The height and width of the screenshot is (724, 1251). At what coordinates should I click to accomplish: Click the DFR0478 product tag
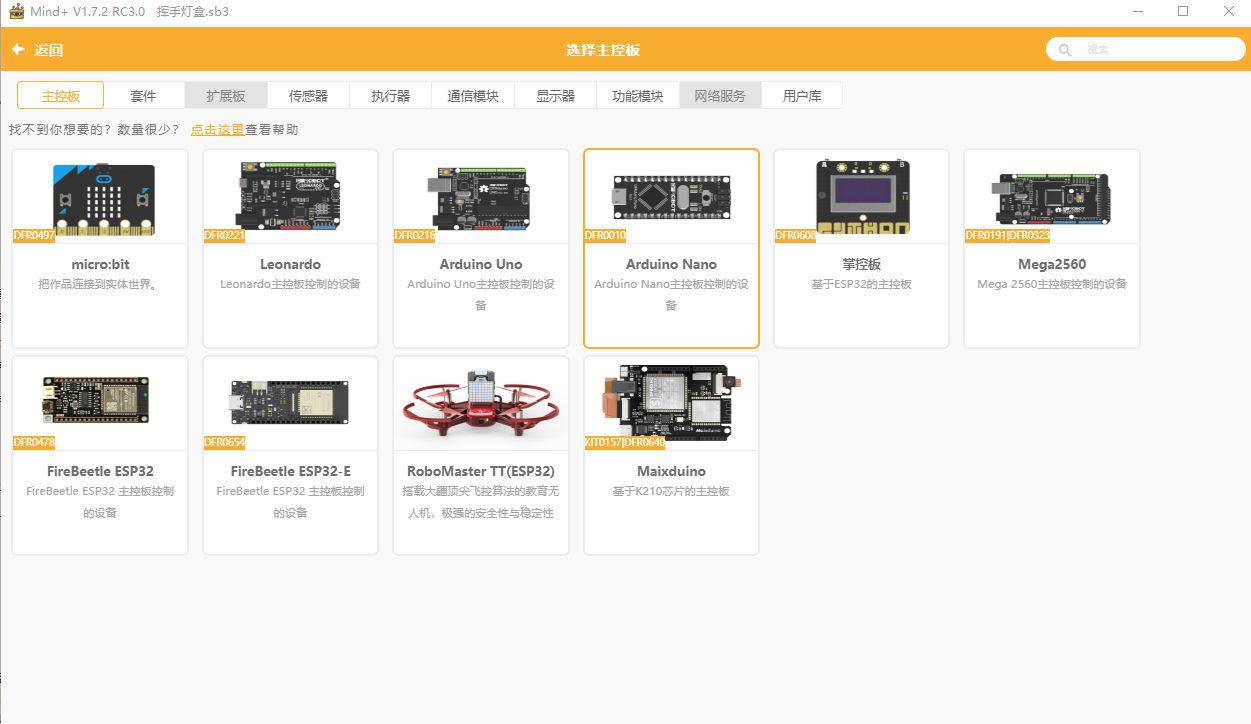click(33, 442)
